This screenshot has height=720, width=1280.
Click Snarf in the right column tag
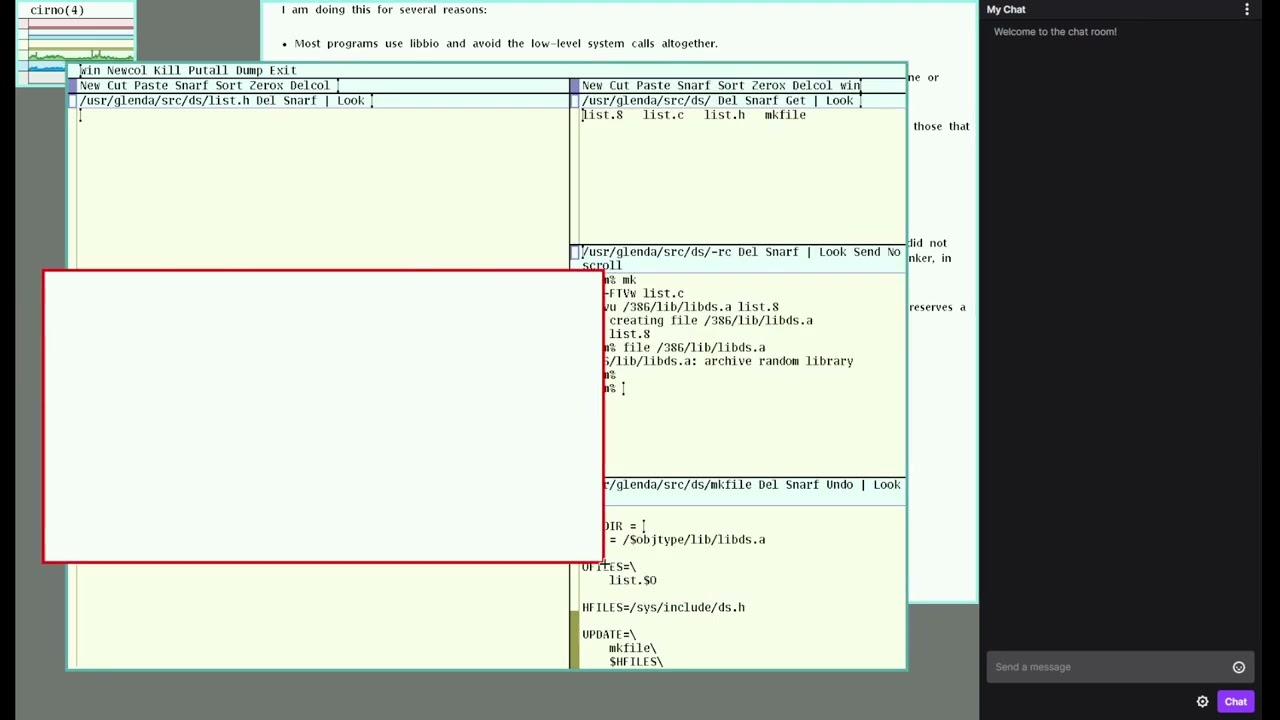click(x=694, y=86)
